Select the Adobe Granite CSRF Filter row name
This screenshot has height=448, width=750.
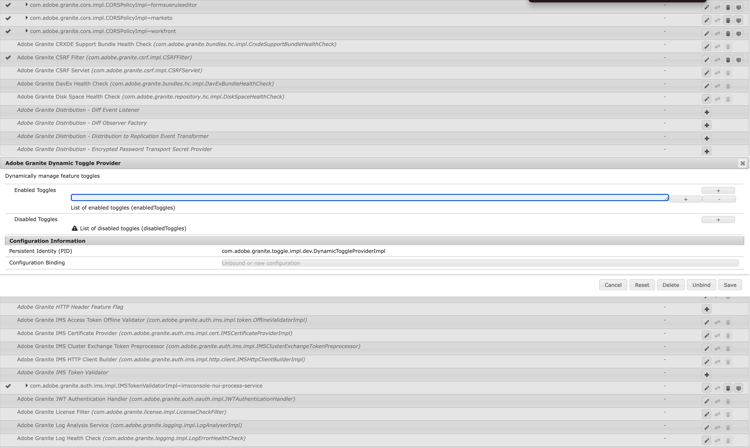104,57
